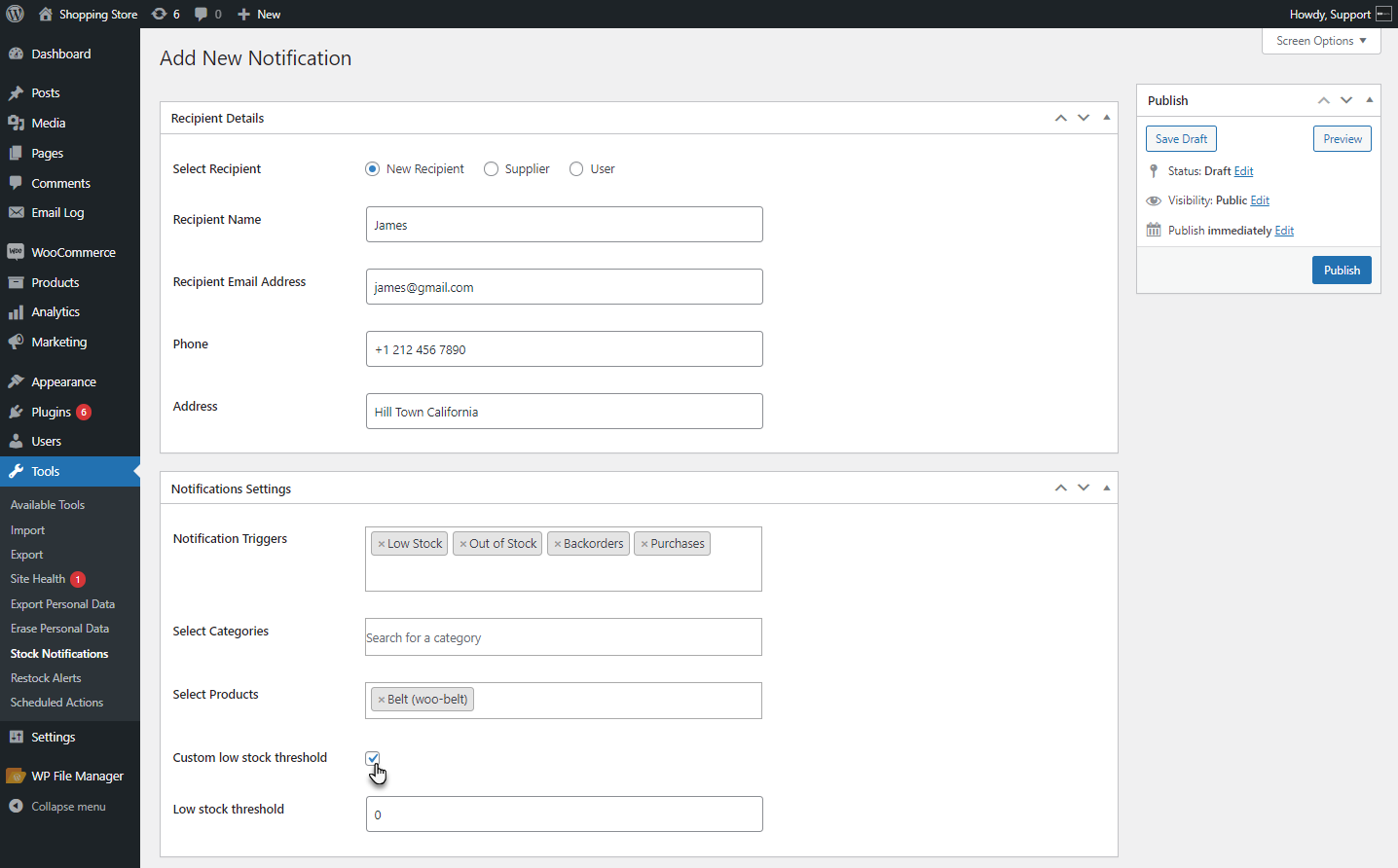
Task: Open Scheduled Actions submenu item
Action: pyautogui.click(x=56, y=703)
